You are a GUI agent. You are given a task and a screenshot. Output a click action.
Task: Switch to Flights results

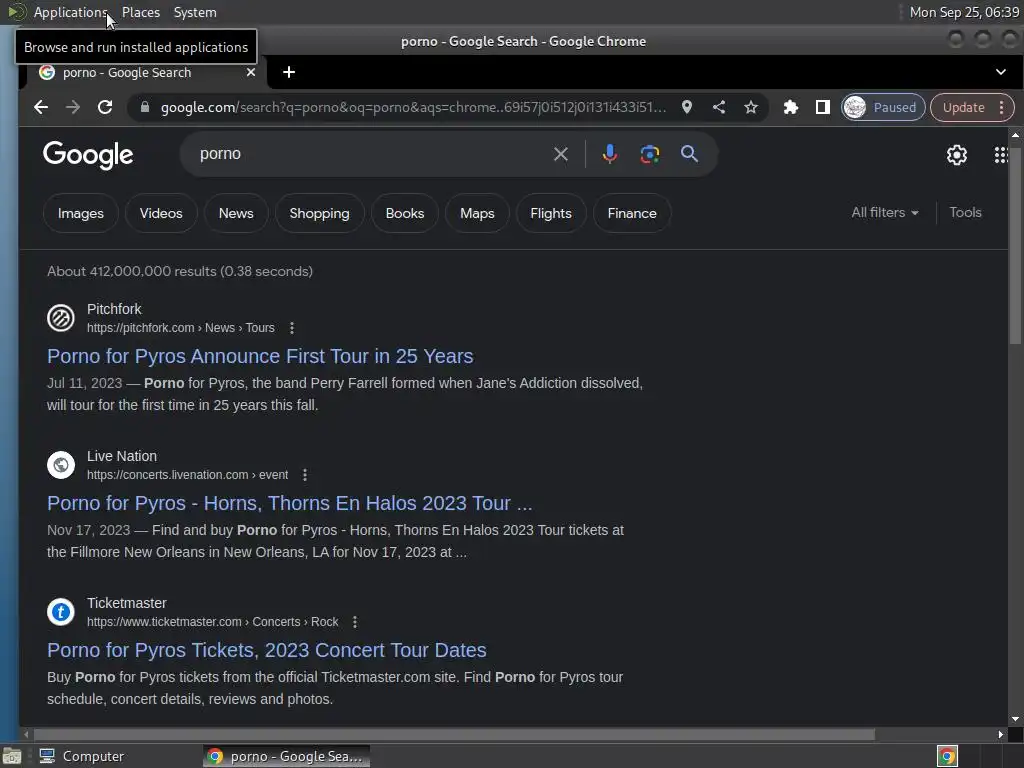tap(551, 213)
